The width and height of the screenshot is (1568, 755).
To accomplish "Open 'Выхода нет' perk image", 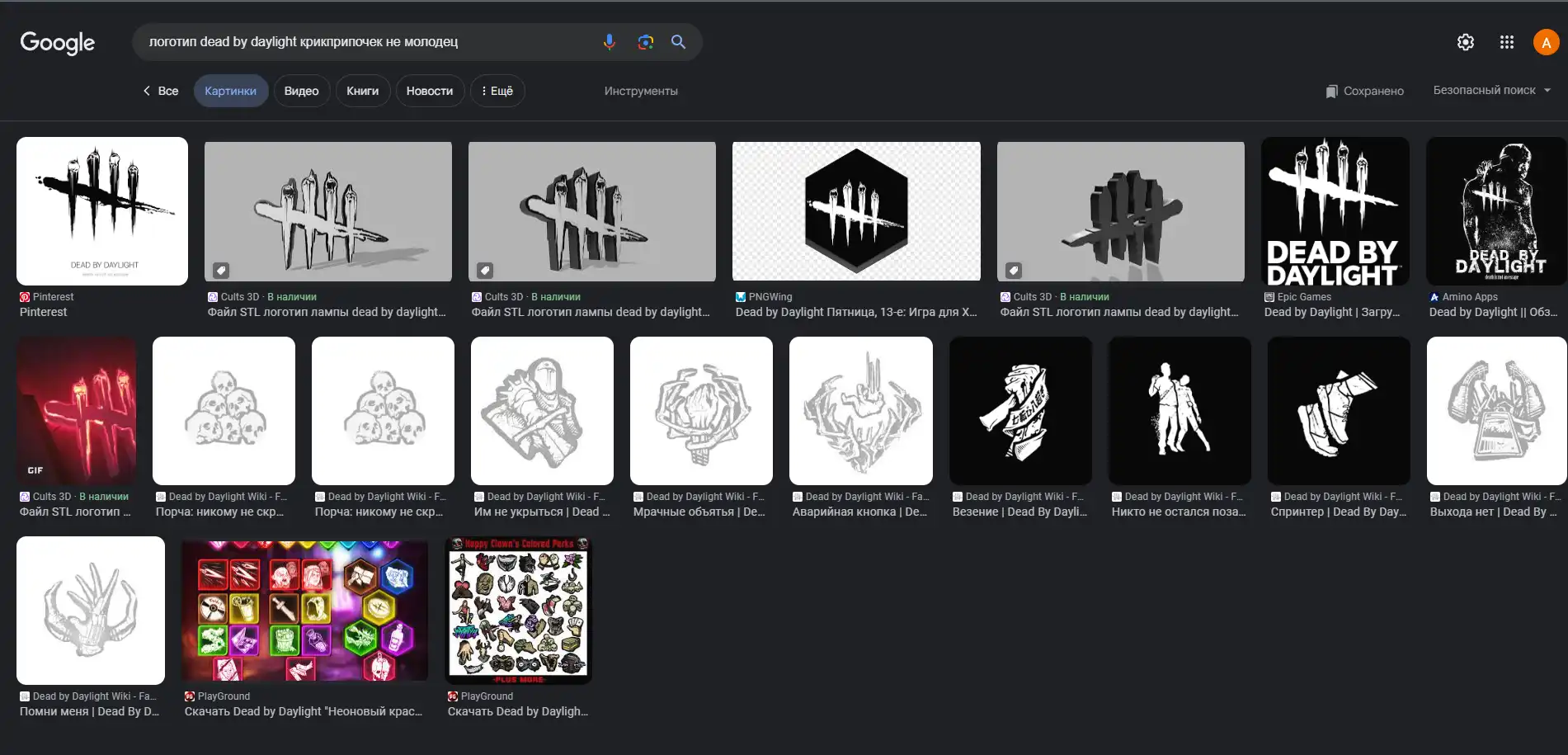I will tap(1497, 411).
